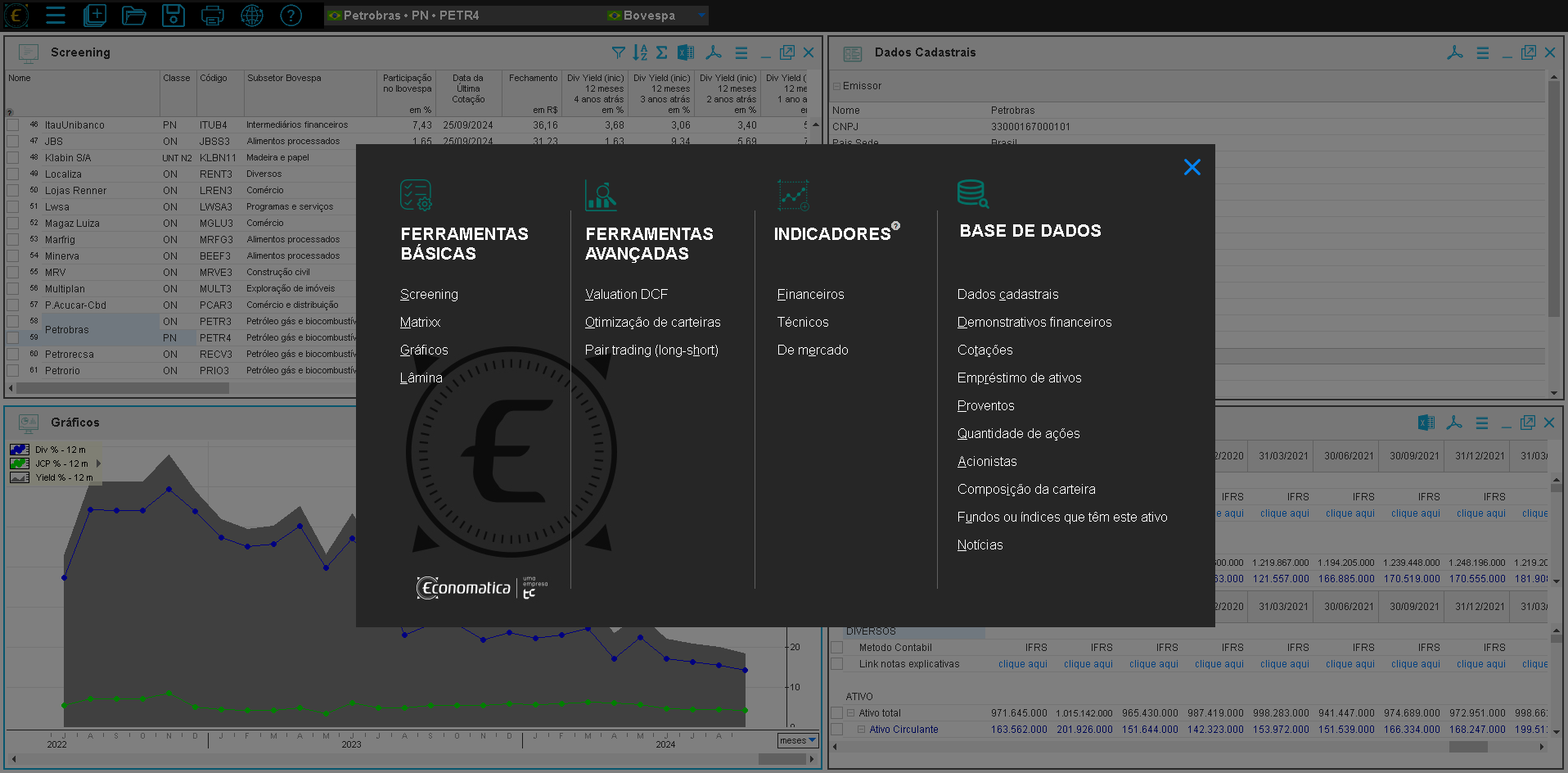The width and height of the screenshot is (1568, 773).
Task: Open Screening from Ferramentas Básicas
Action: pyautogui.click(x=429, y=295)
